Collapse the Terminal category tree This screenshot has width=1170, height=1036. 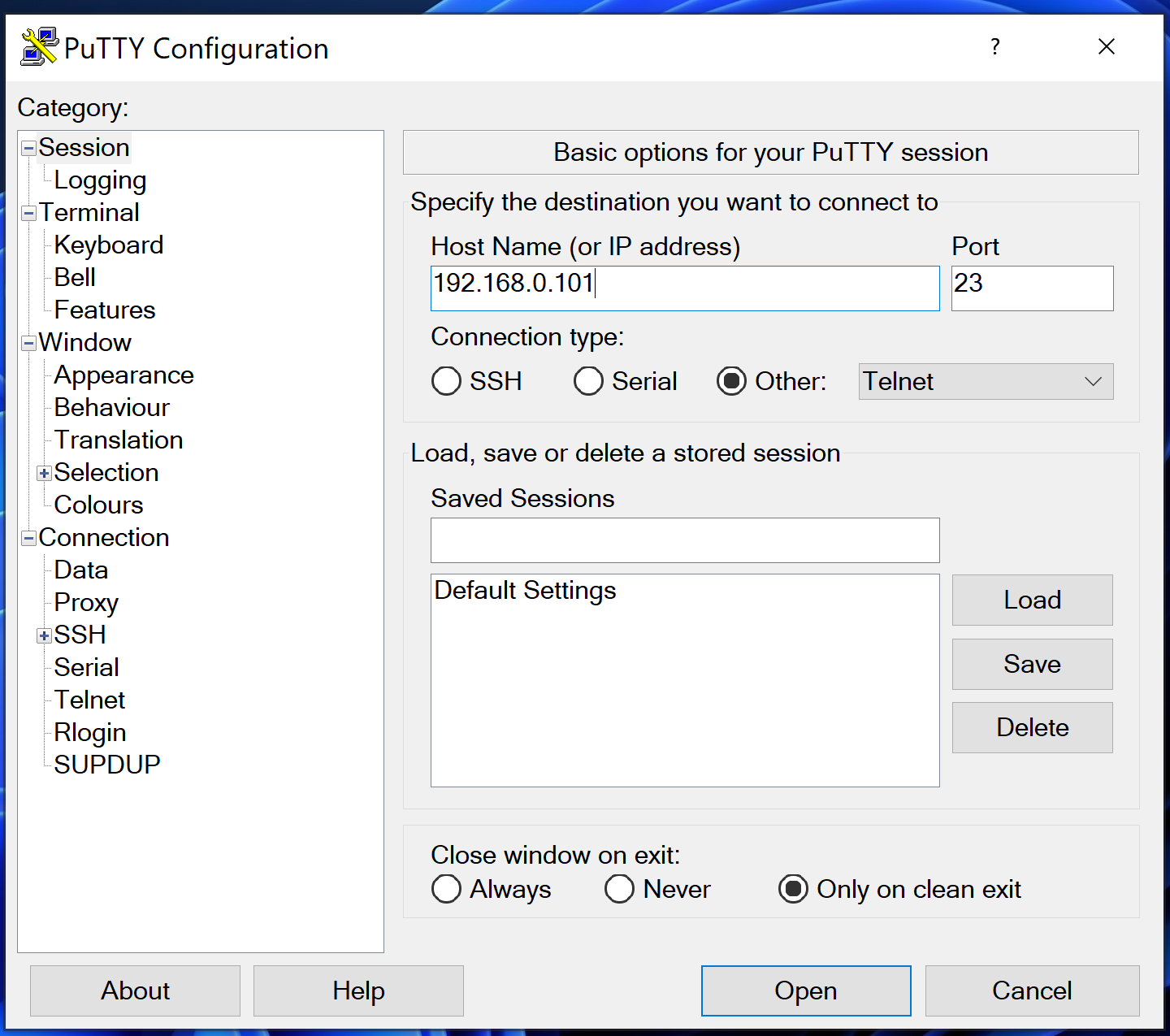pyautogui.click(x=29, y=213)
